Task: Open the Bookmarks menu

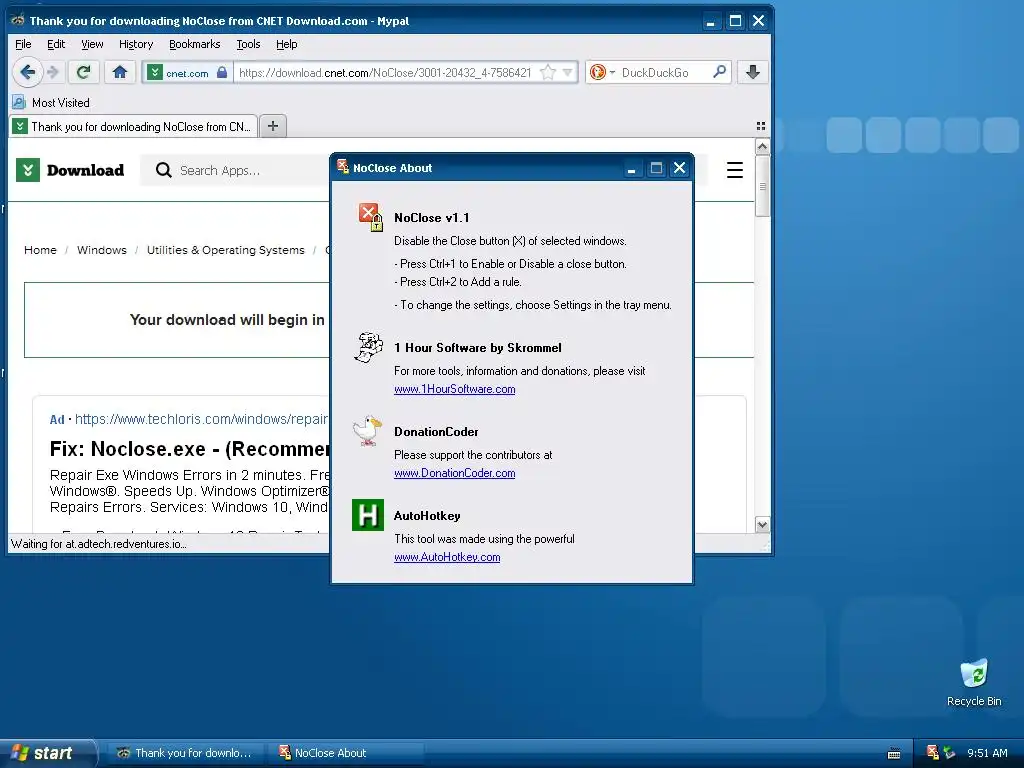Action: tap(195, 44)
